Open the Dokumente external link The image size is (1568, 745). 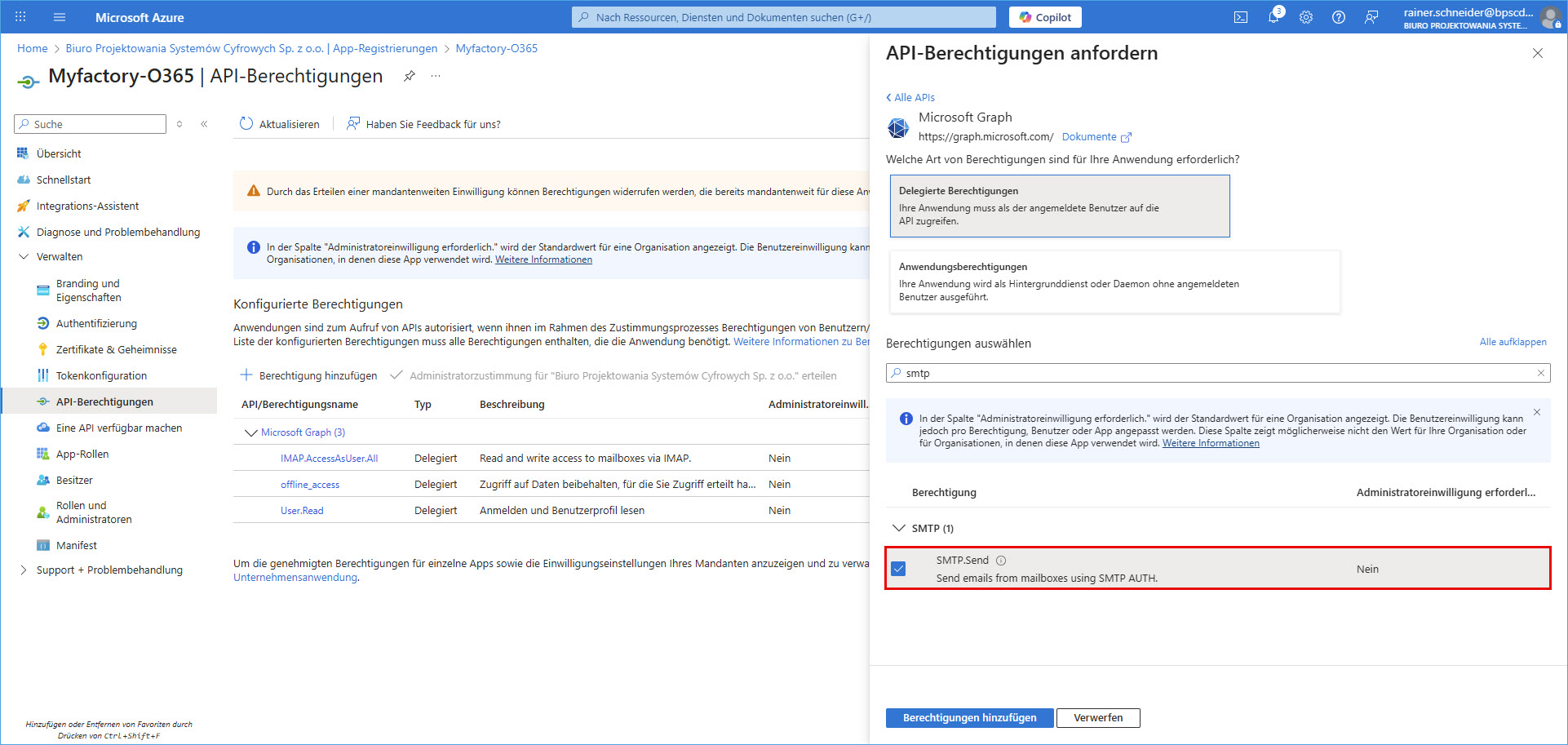pos(1096,137)
